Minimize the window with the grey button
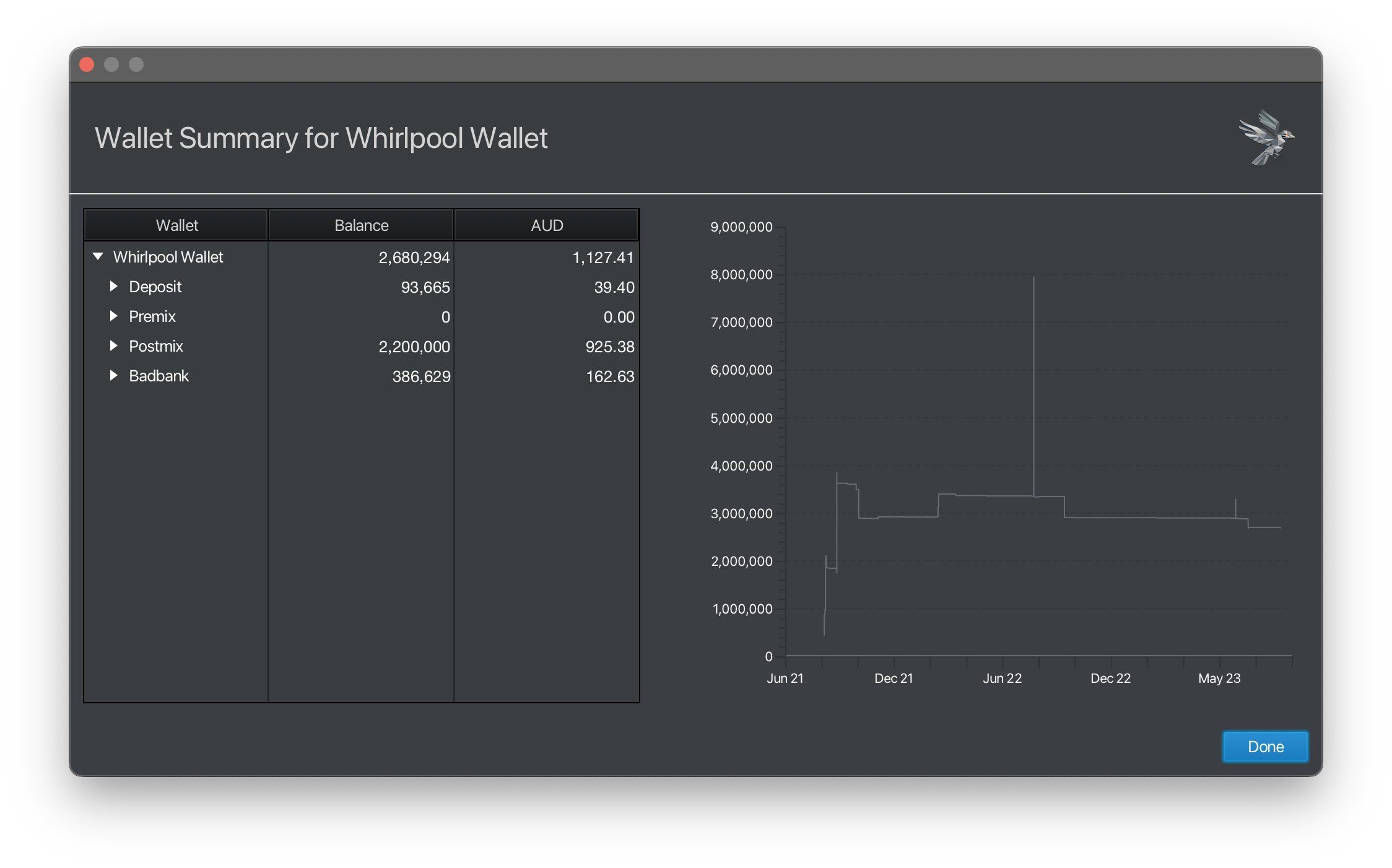The width and height of the screenshot is (1392, 868). (111, 64)
